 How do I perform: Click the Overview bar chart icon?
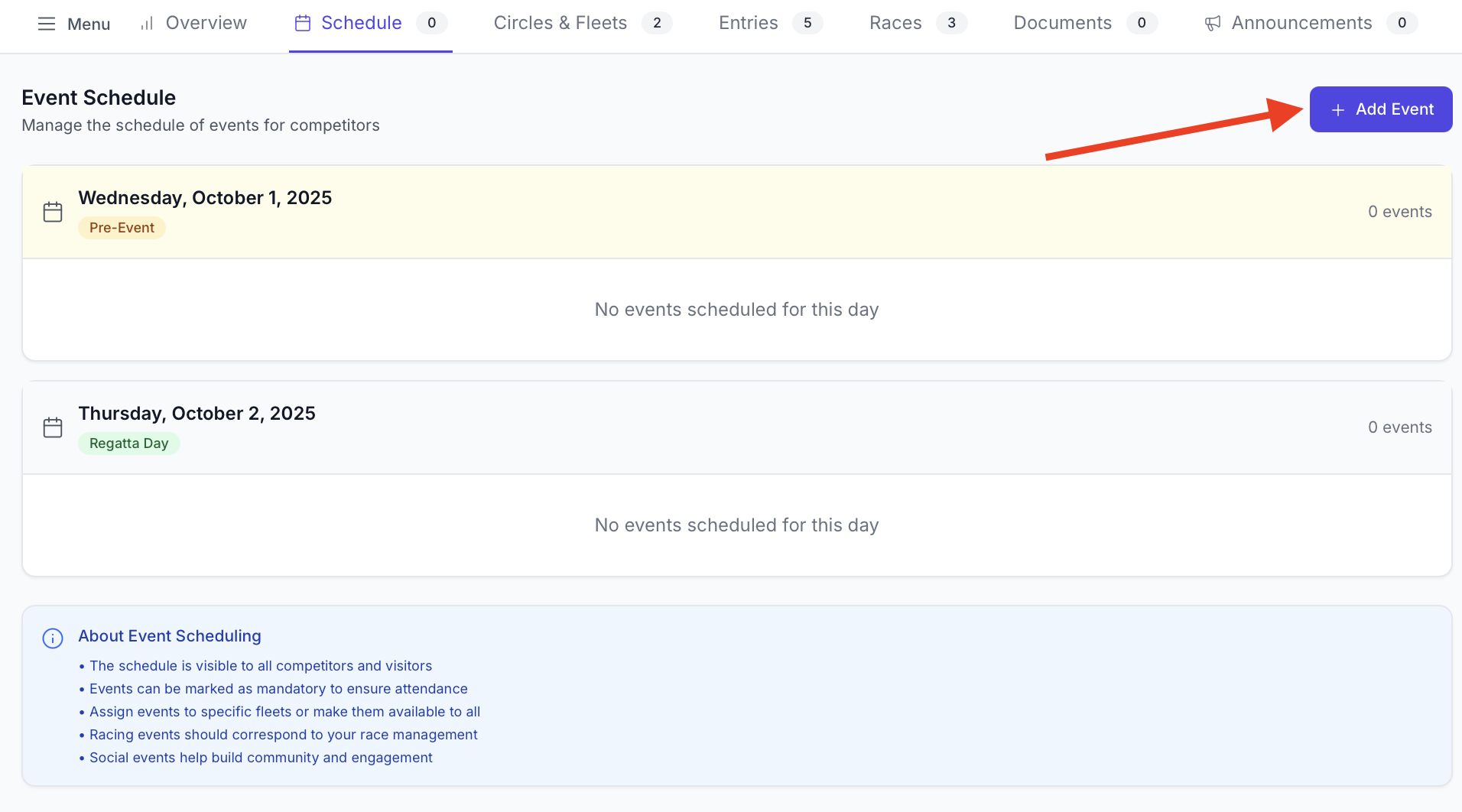[x=146, y=23]
